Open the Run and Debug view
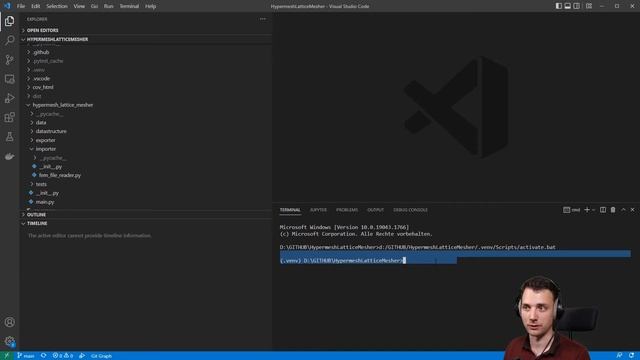 pyautogui.click(x=9, y=98)
